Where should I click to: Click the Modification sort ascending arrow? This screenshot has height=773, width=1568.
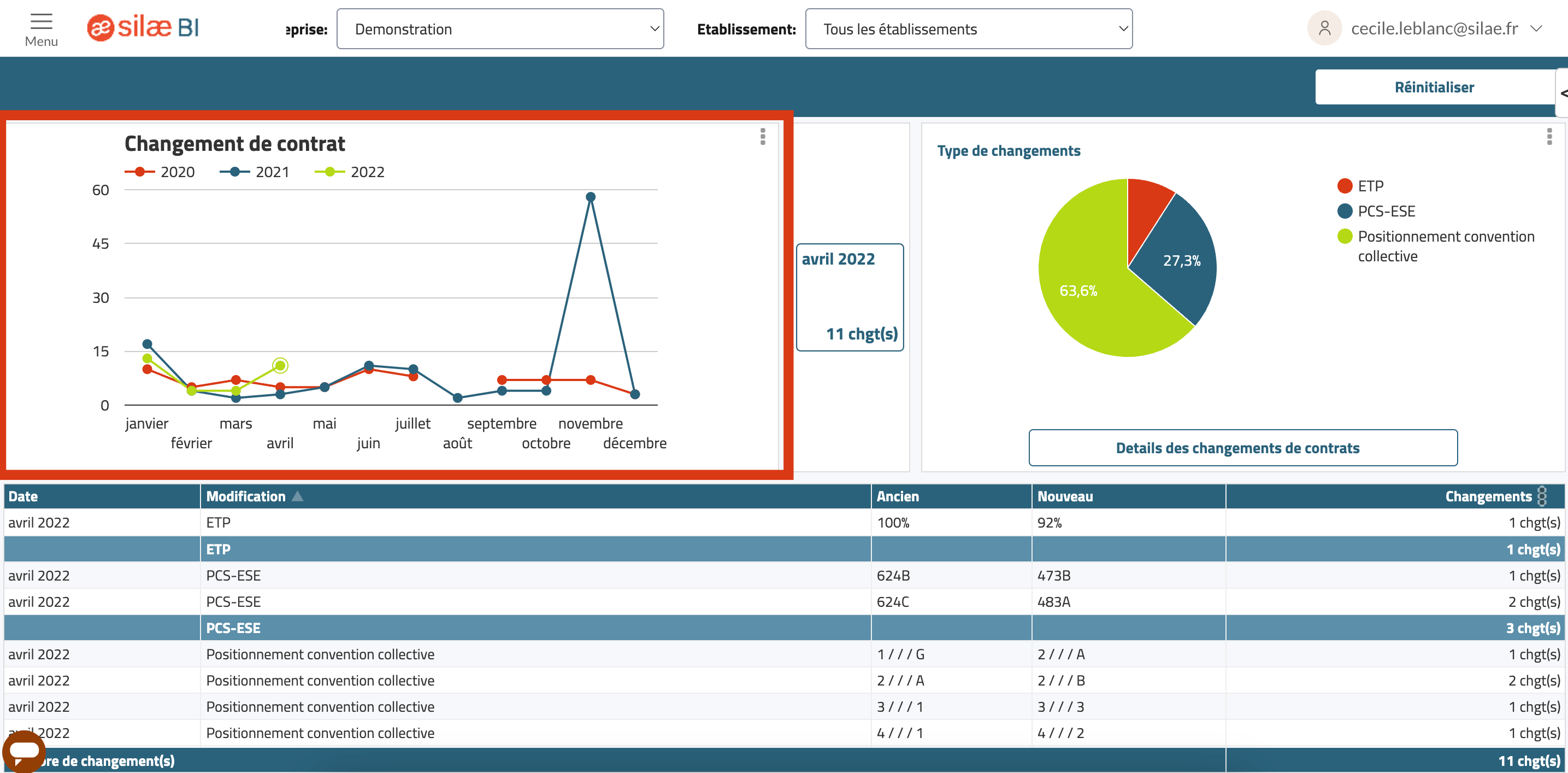(297, 496)
